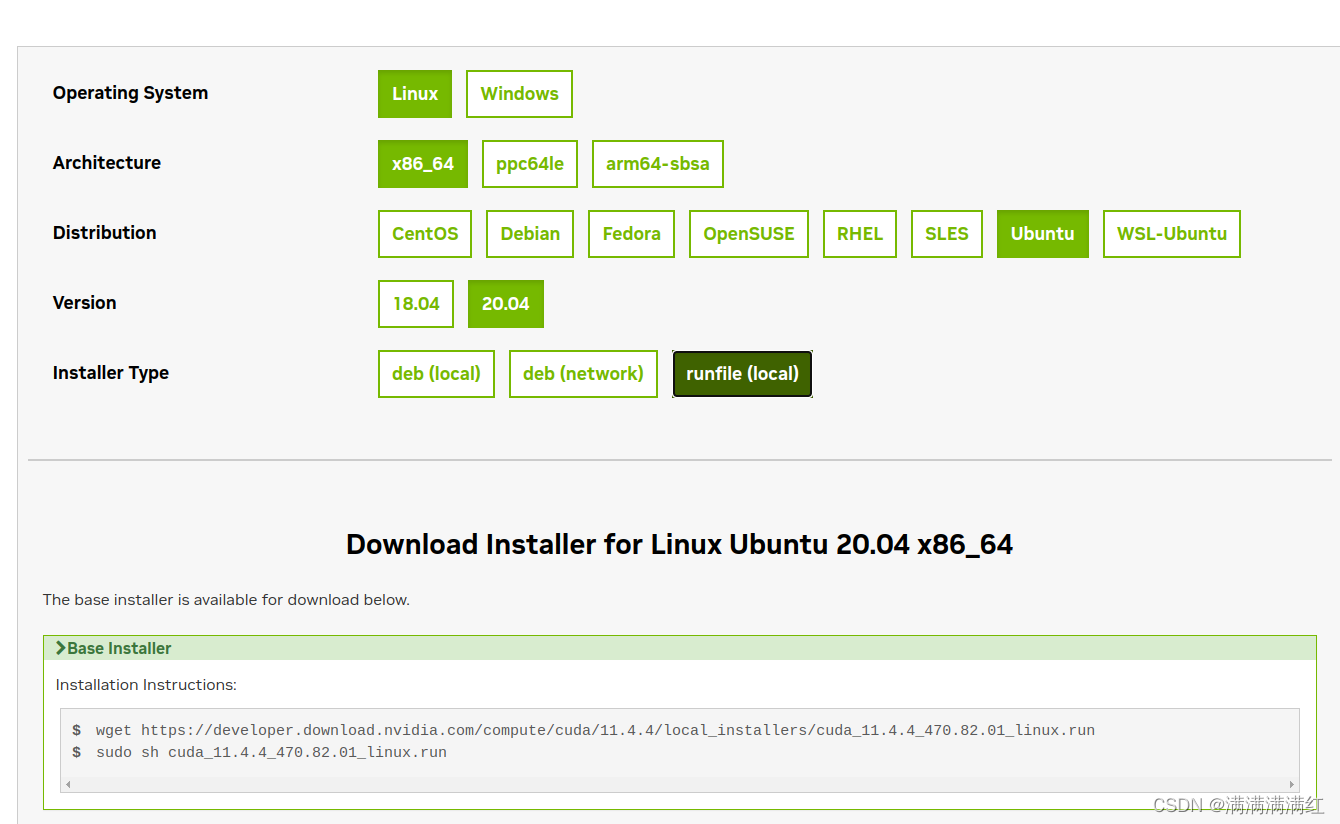Pick CentOS distribution
Screen dimensions: 1340x824
pos(425,234)
